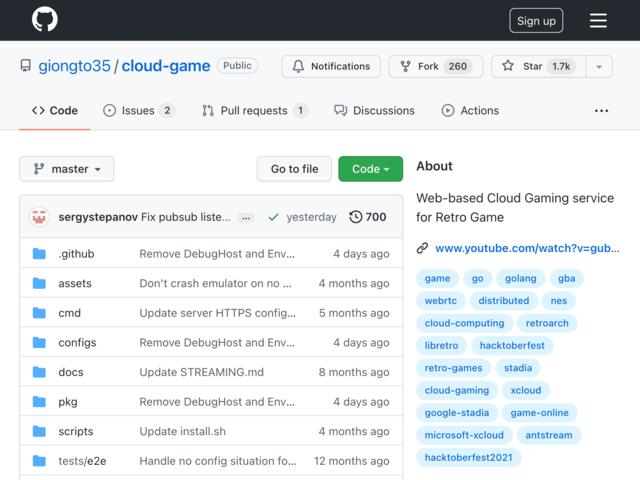
Task: Click the link chain icon in About
Action: pos(422,248)
